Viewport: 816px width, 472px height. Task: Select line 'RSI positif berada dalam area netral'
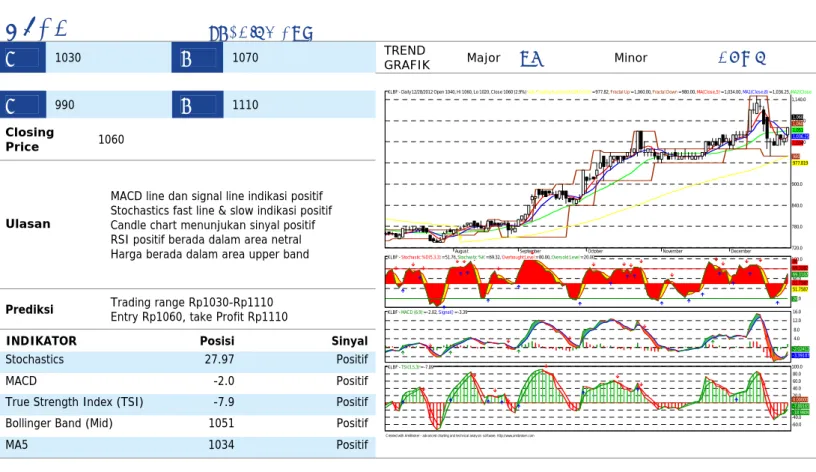pyautogui.click(x=206, y=240)
